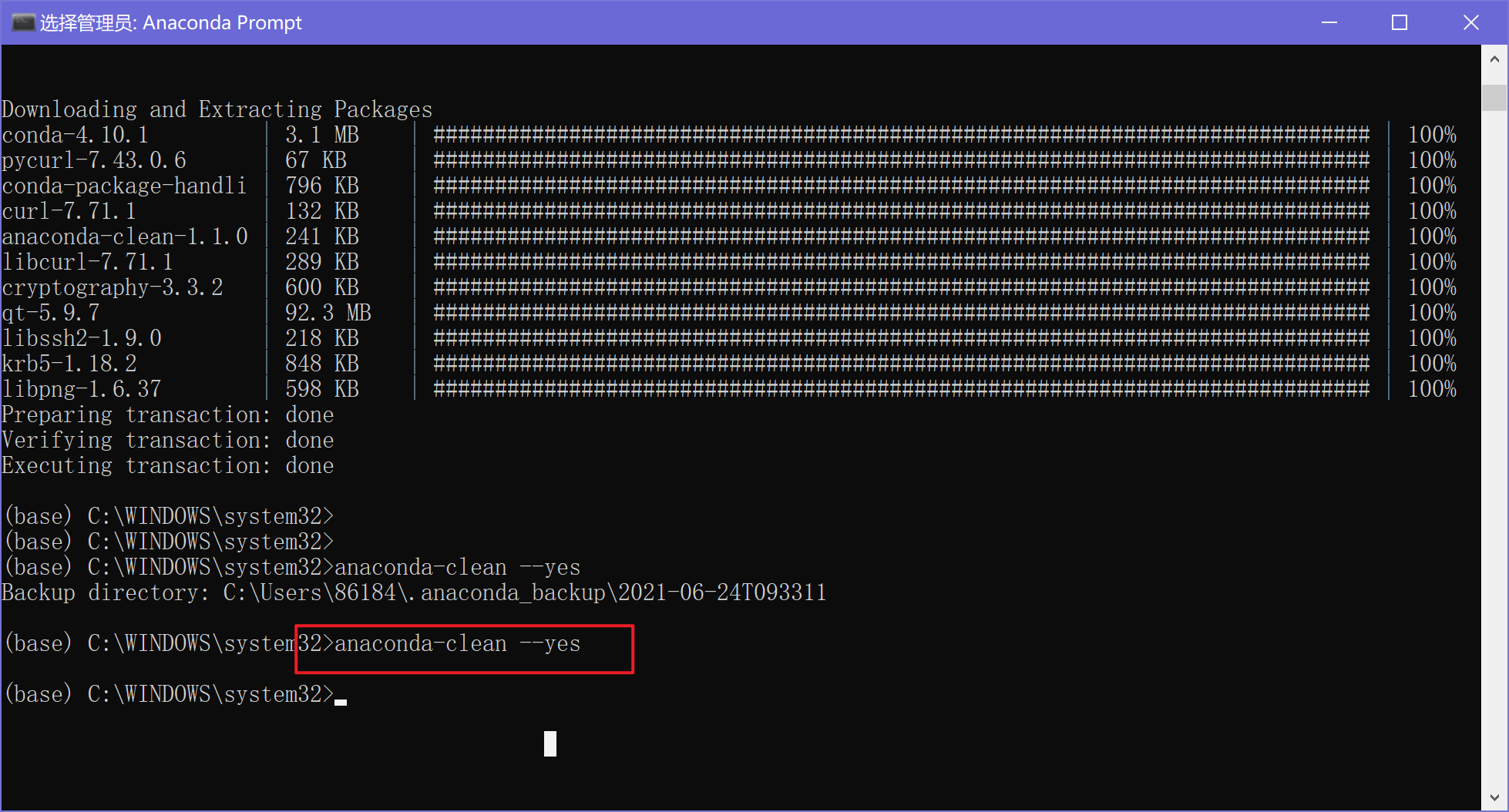Click the 100% value in the libpng-1.6.37 row
Image resolution: width=1509 pixels, height=812 pixels.
(x=1432, y=389)
